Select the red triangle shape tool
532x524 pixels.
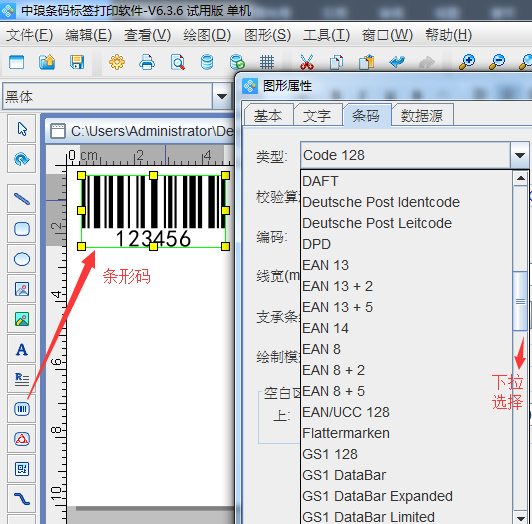click(22, 439)
